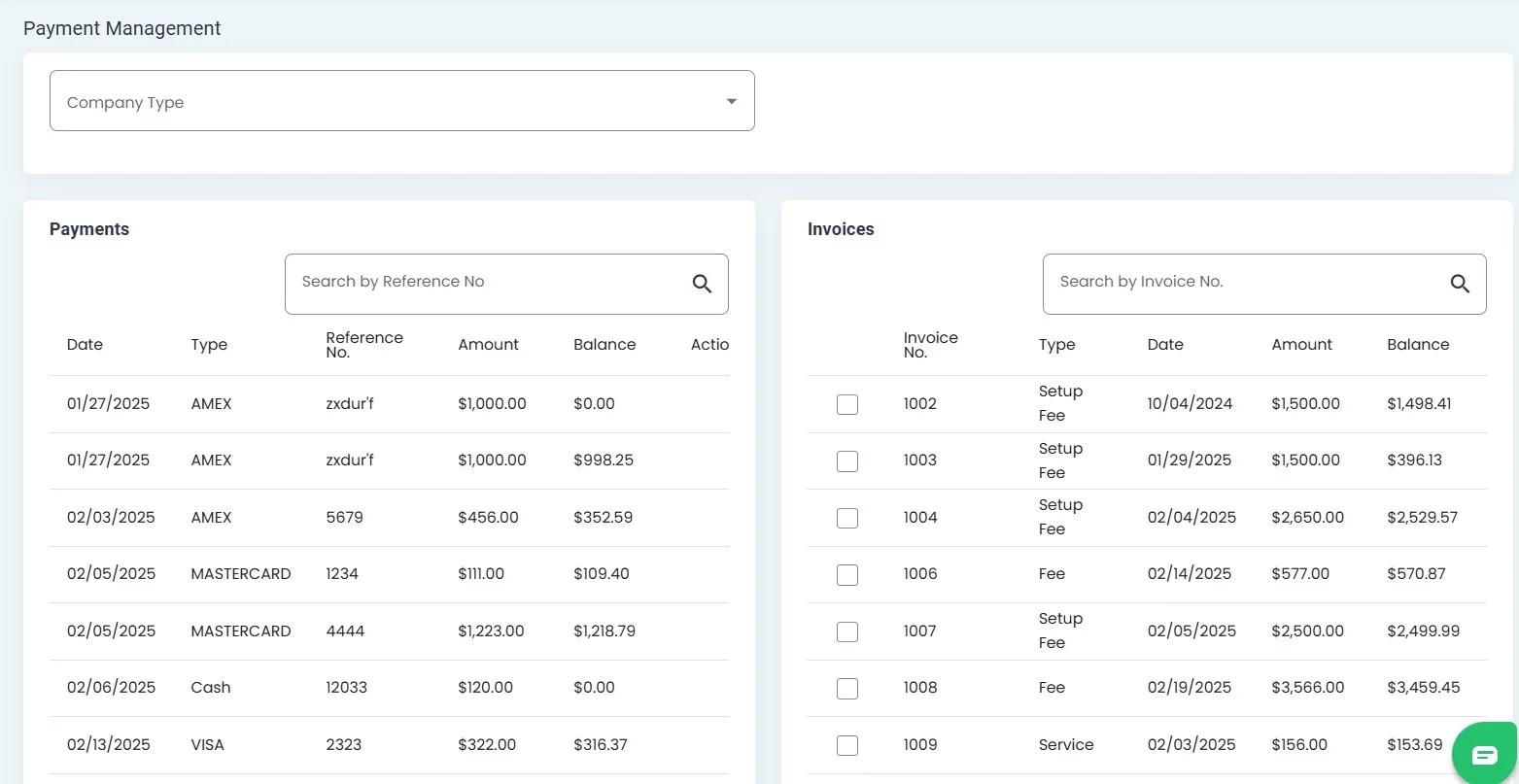Click the Cash payment row reference 12033
1519x784 pixels.
346,688
